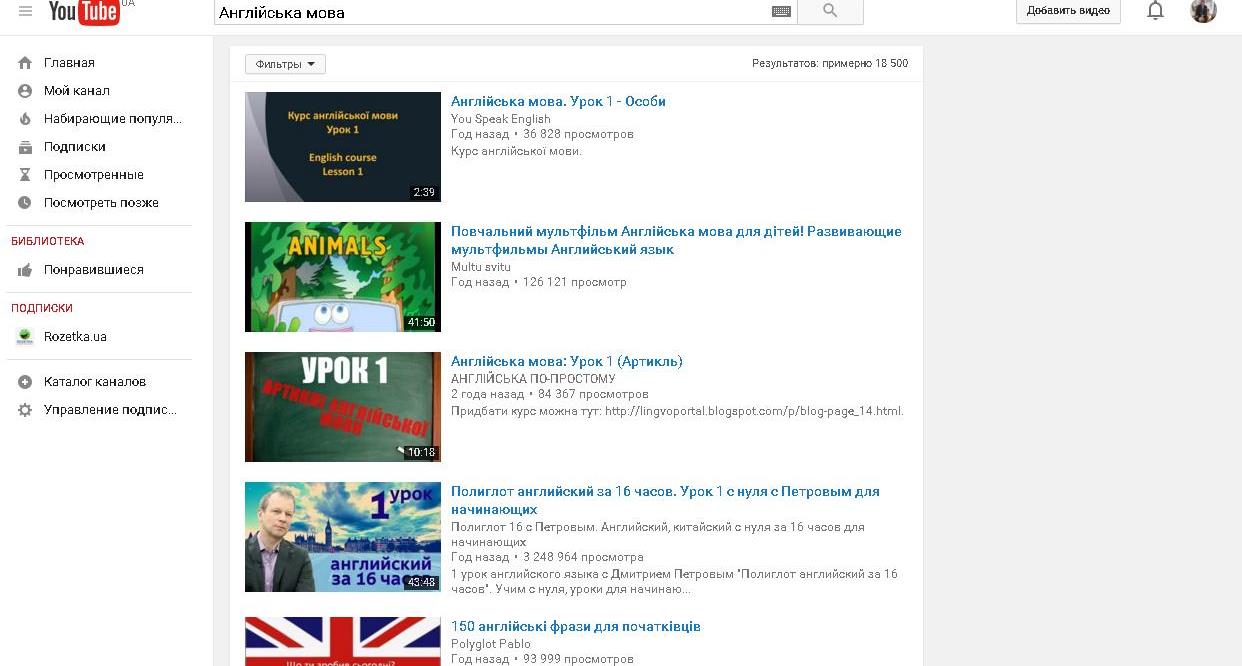Click the results count text 18 500

pyautogui.click(x=830, y=63)
